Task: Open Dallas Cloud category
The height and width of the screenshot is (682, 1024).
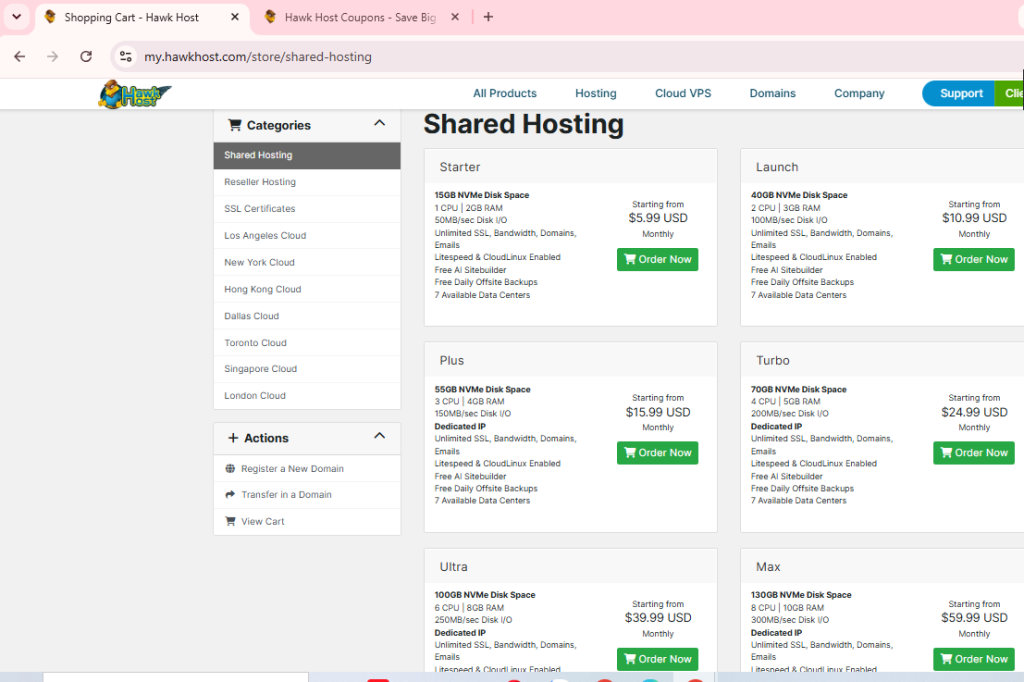Action: pos(307,316)
